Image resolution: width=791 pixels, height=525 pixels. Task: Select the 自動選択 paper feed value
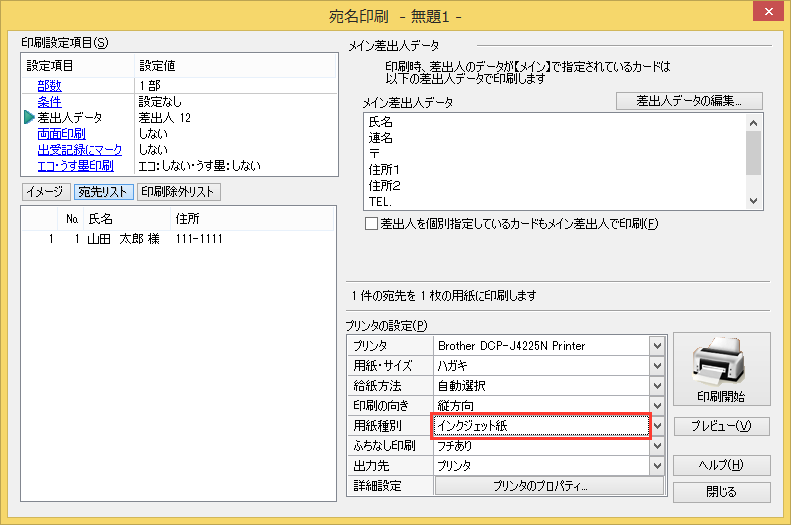[x=541, y=386]
